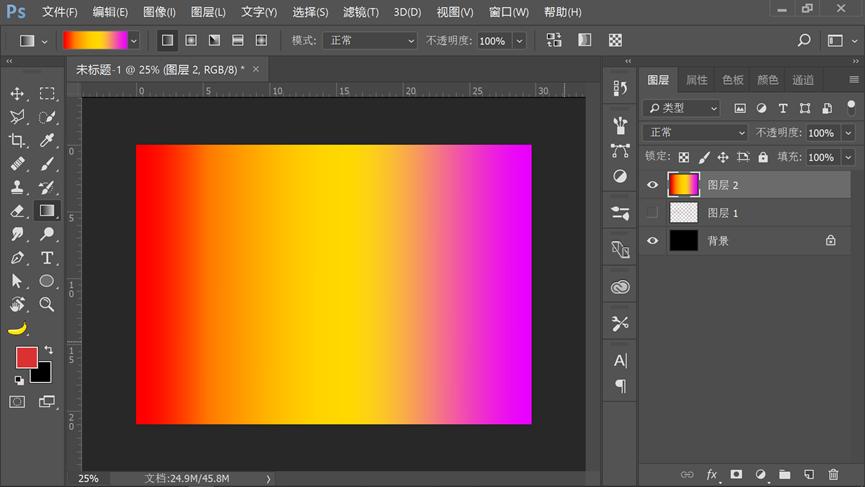Screen dimensions: 865x487
Task: Choose Diamond Gradient style
Action: pyautogui.click(x=261, y=40)
